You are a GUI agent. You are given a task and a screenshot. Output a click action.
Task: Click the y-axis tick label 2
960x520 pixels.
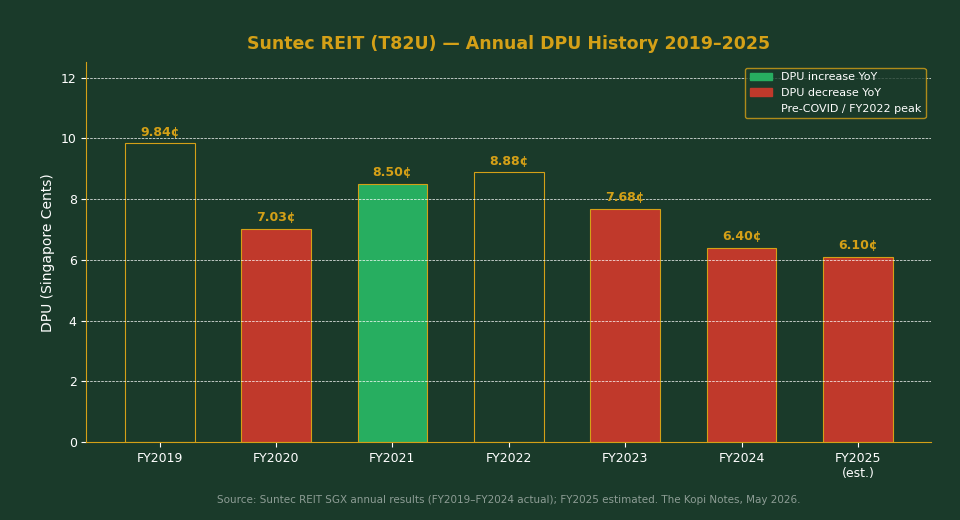click(73, 382)
